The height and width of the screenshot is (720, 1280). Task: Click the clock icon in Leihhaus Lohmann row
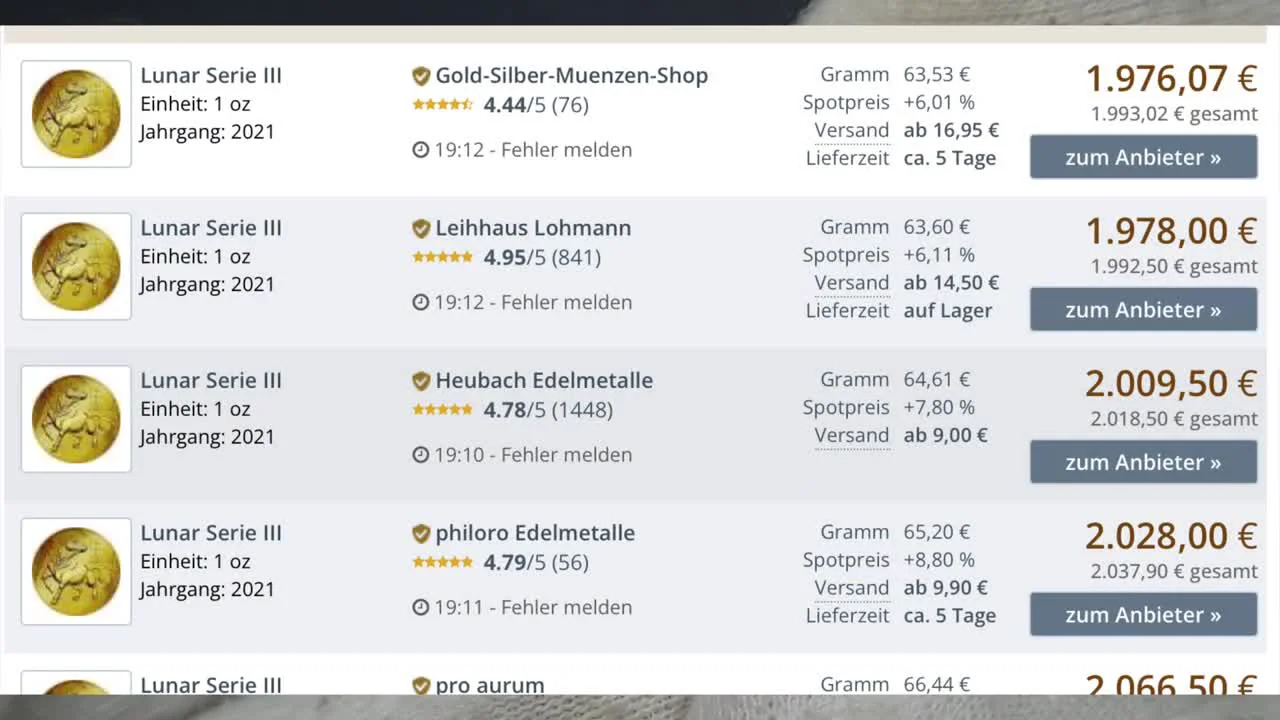pos(421,302)
